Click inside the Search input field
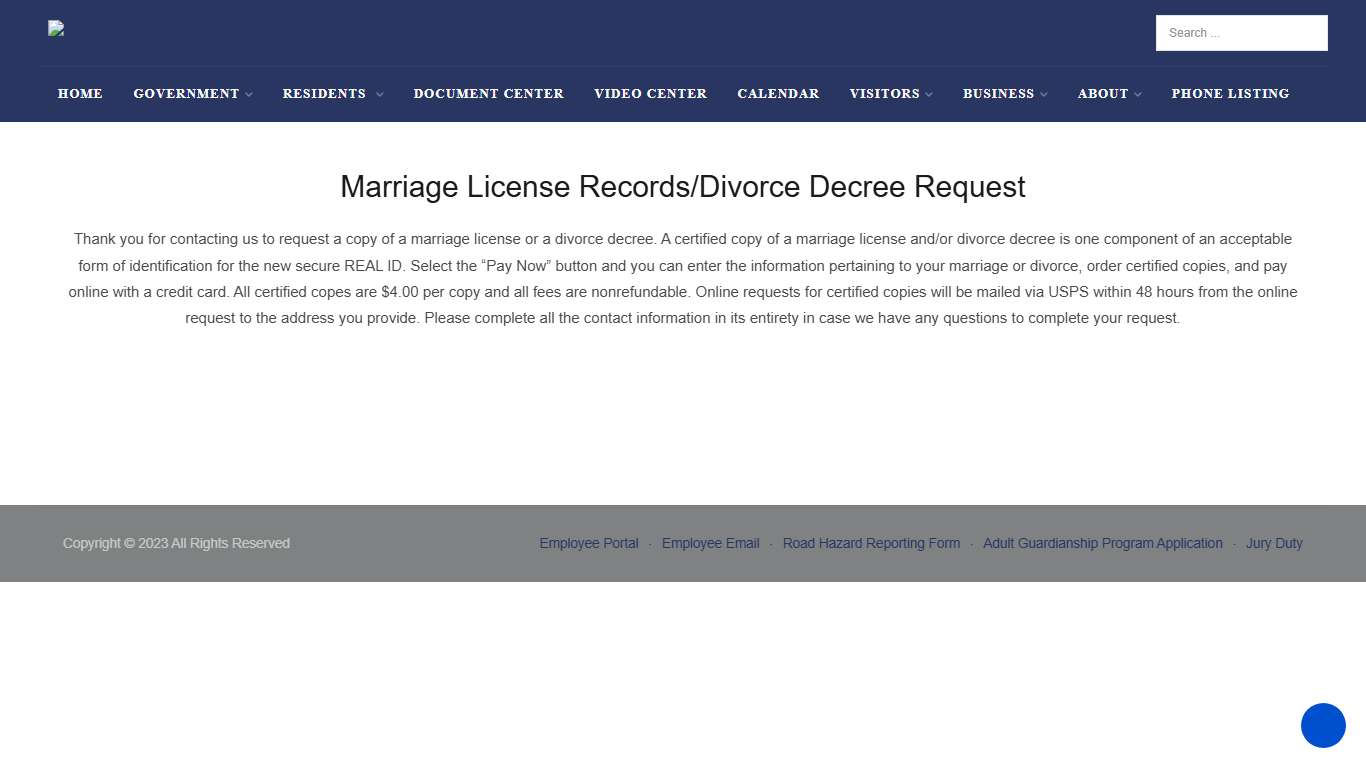The width and height of the screenshot is (1366, 768). tap(1241, 32)
